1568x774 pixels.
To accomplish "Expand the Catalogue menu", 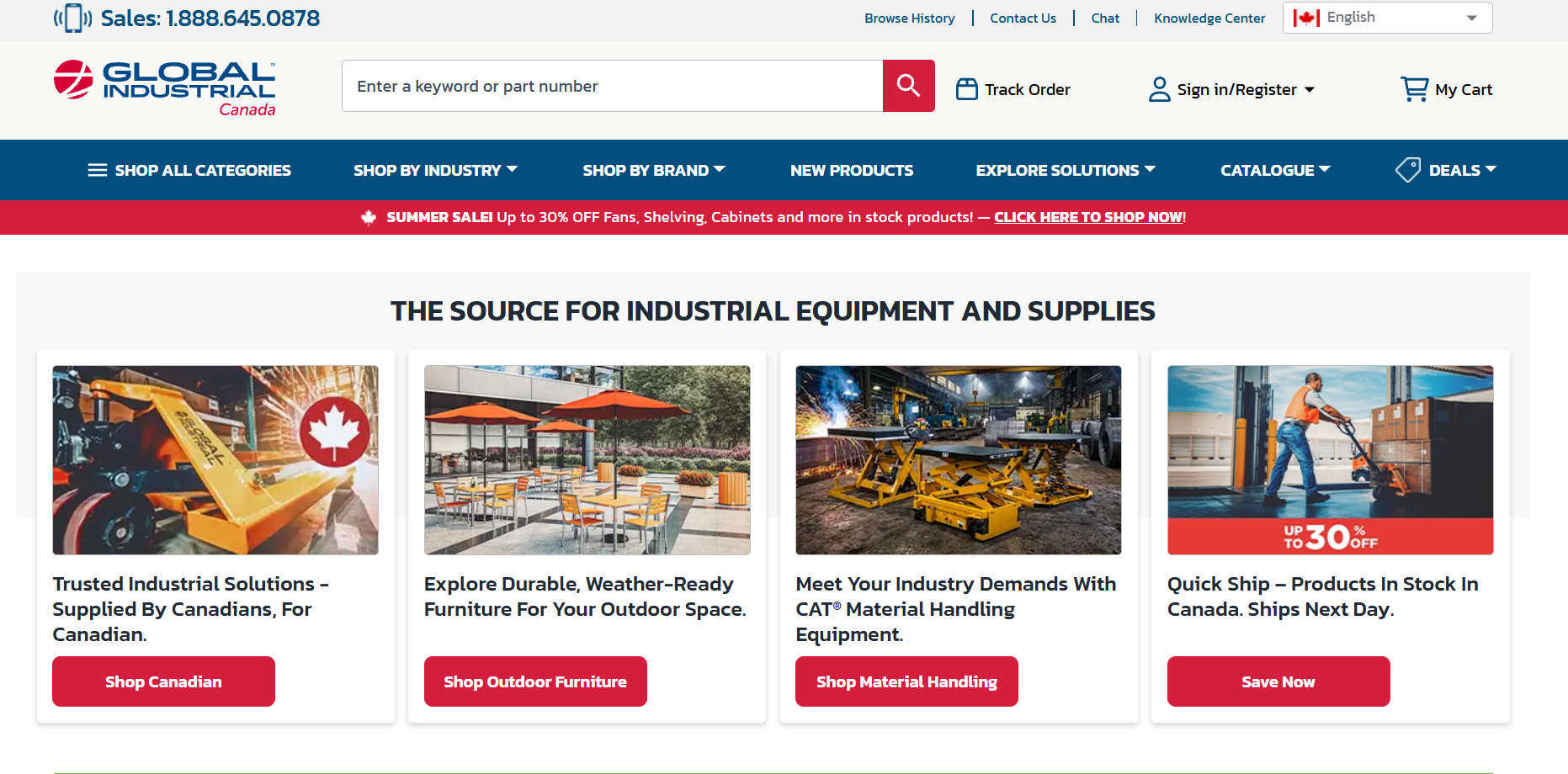I will click(x=1275, y=170).
